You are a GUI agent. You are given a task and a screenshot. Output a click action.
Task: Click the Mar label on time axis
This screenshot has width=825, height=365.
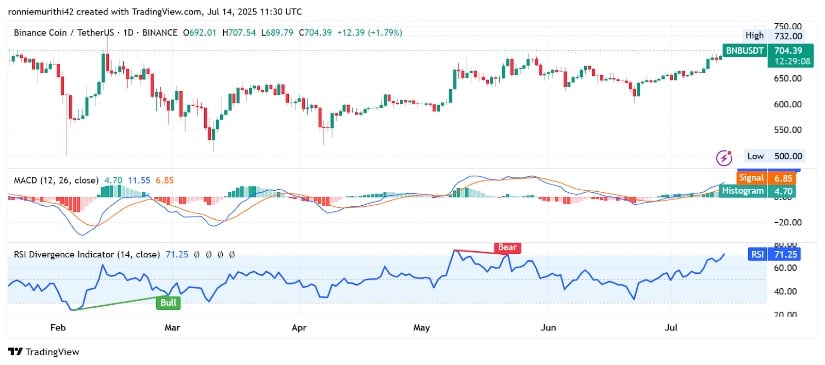click(173, 328)
